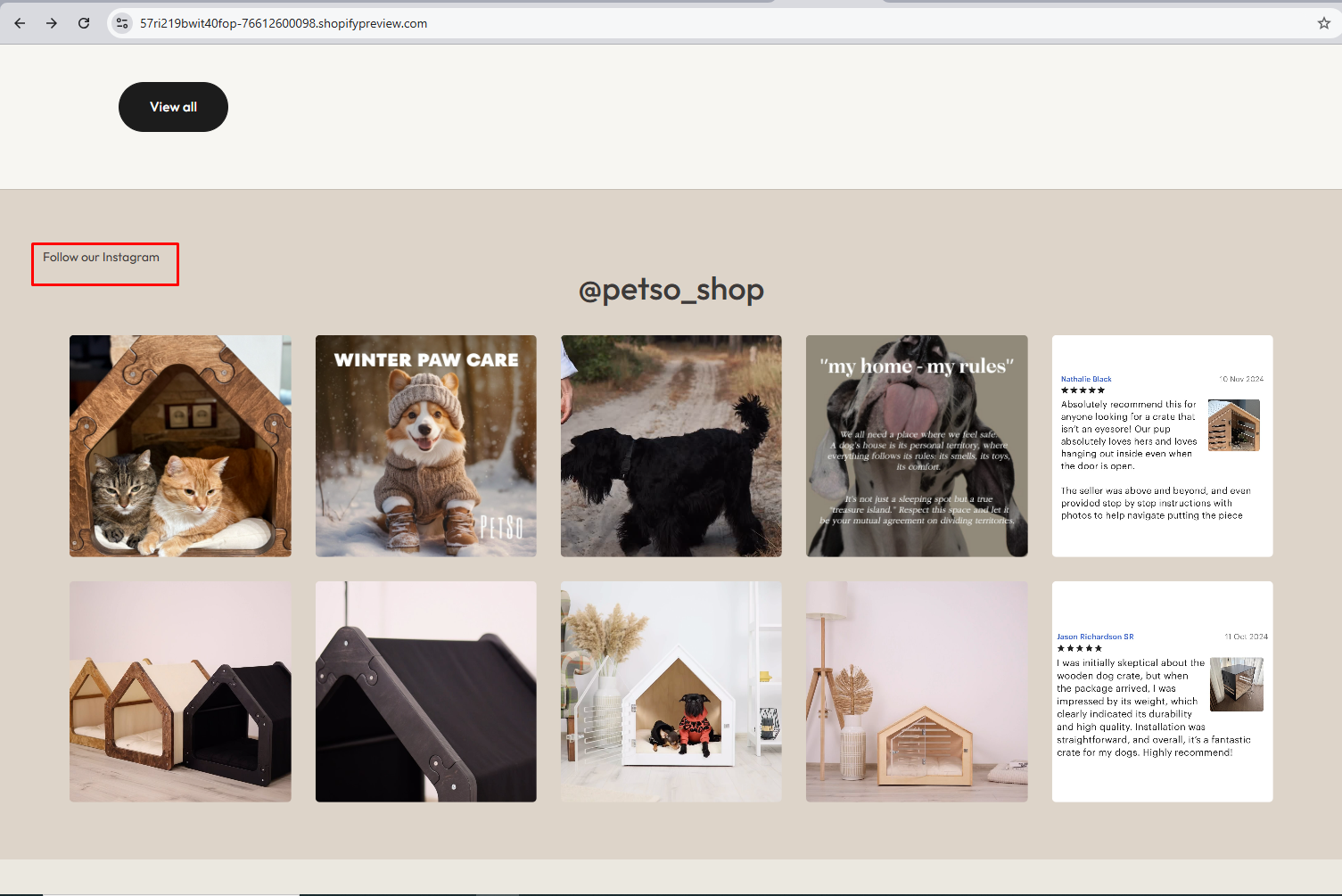The image size is (1342, 896).
Task: Click the Nathalie Black reviewer name
Action: coord(1086,379)
